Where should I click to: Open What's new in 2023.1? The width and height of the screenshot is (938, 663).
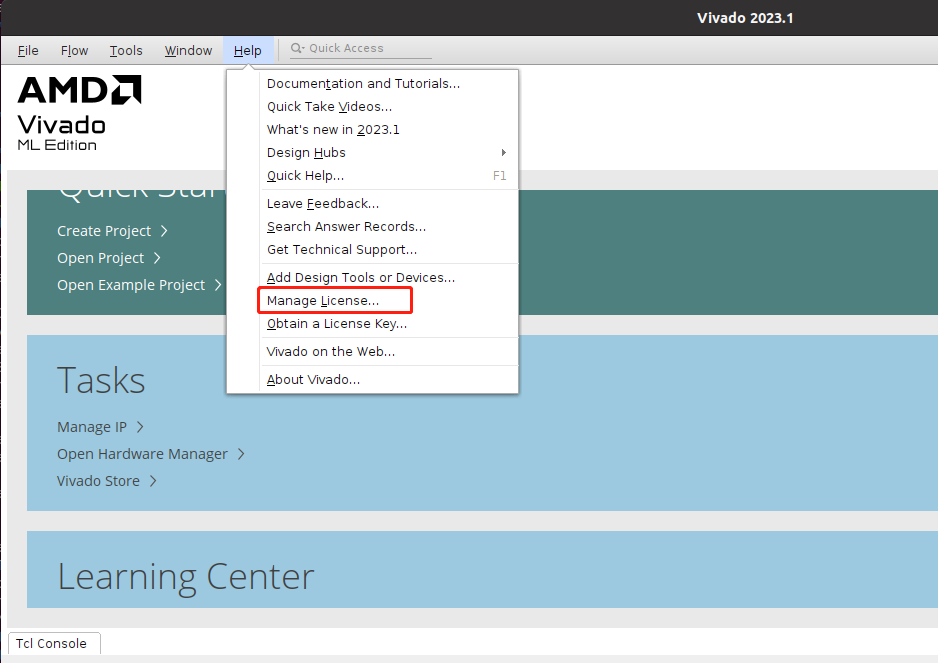click(x=333, y=129)
